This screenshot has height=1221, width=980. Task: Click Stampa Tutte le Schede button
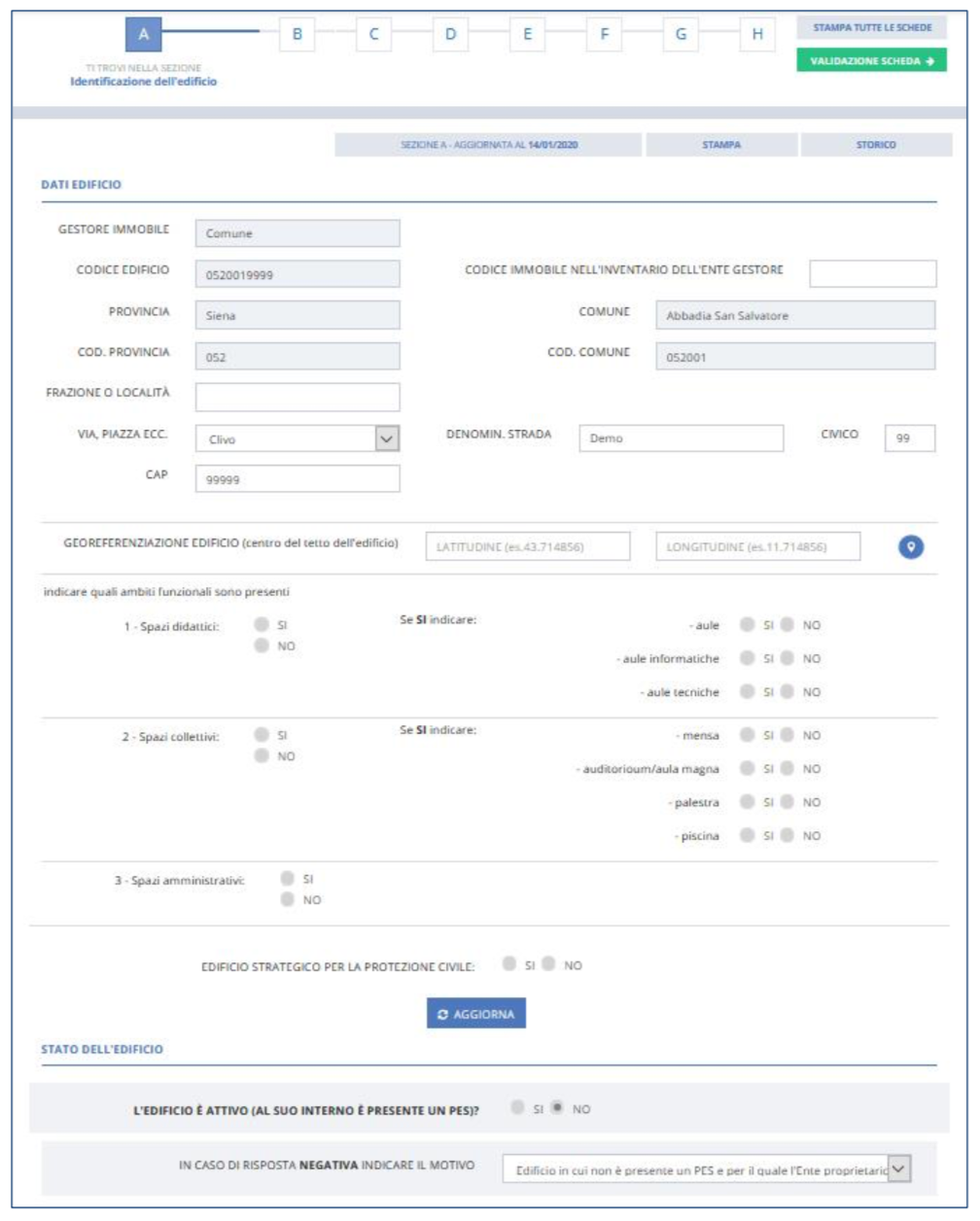(871, 27)
